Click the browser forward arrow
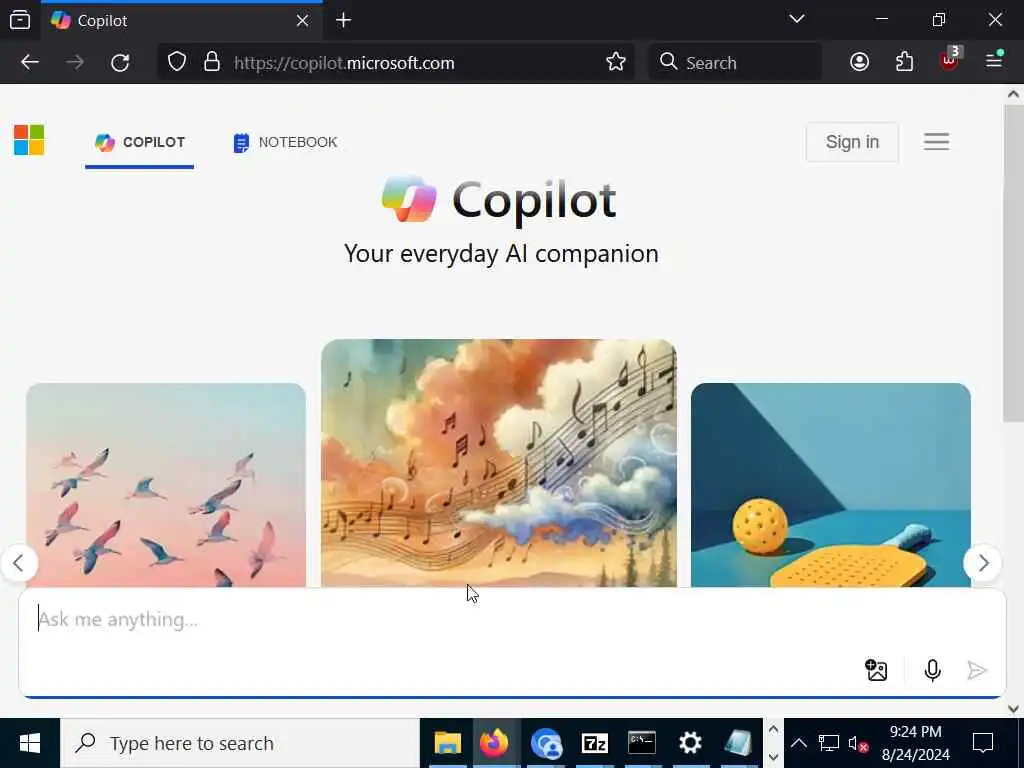Viewport: 1024px width, 768px height. click(x=75, y=62)
